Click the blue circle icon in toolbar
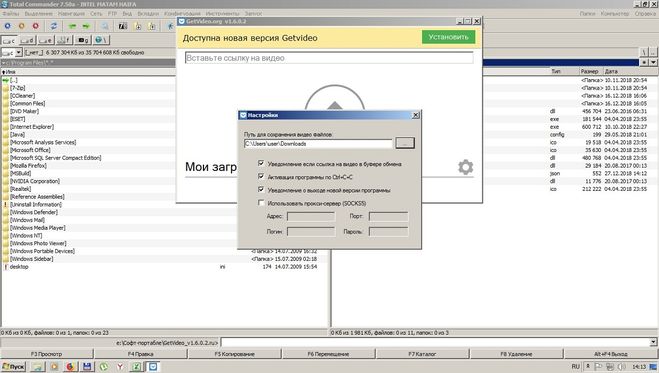 [8, 26]
